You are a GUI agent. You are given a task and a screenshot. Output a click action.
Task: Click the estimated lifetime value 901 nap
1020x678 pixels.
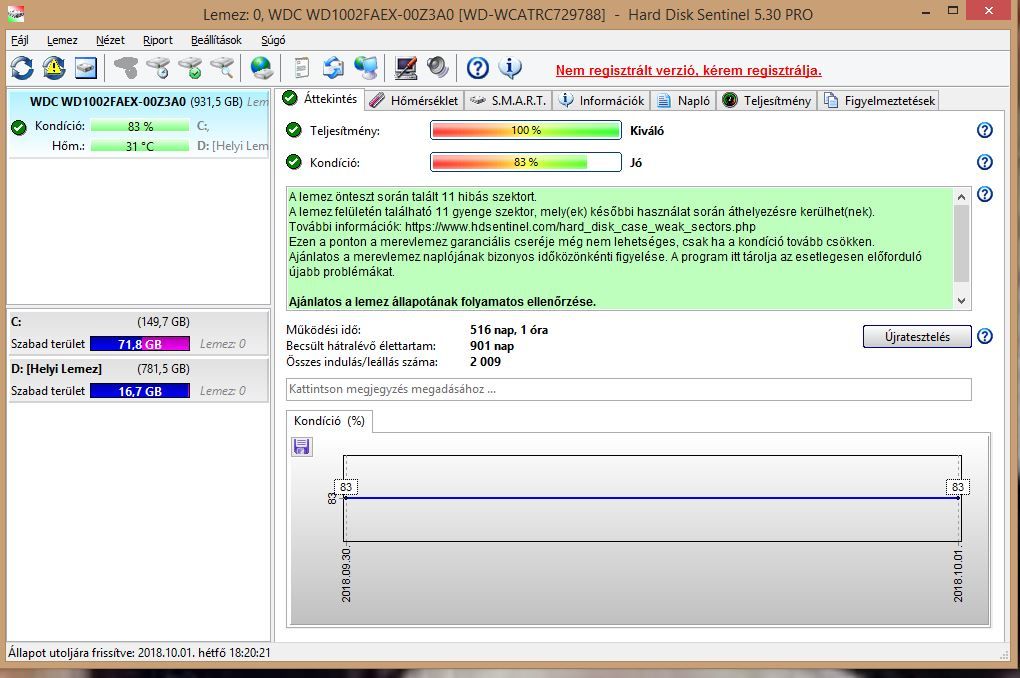(x=492, y=346)
